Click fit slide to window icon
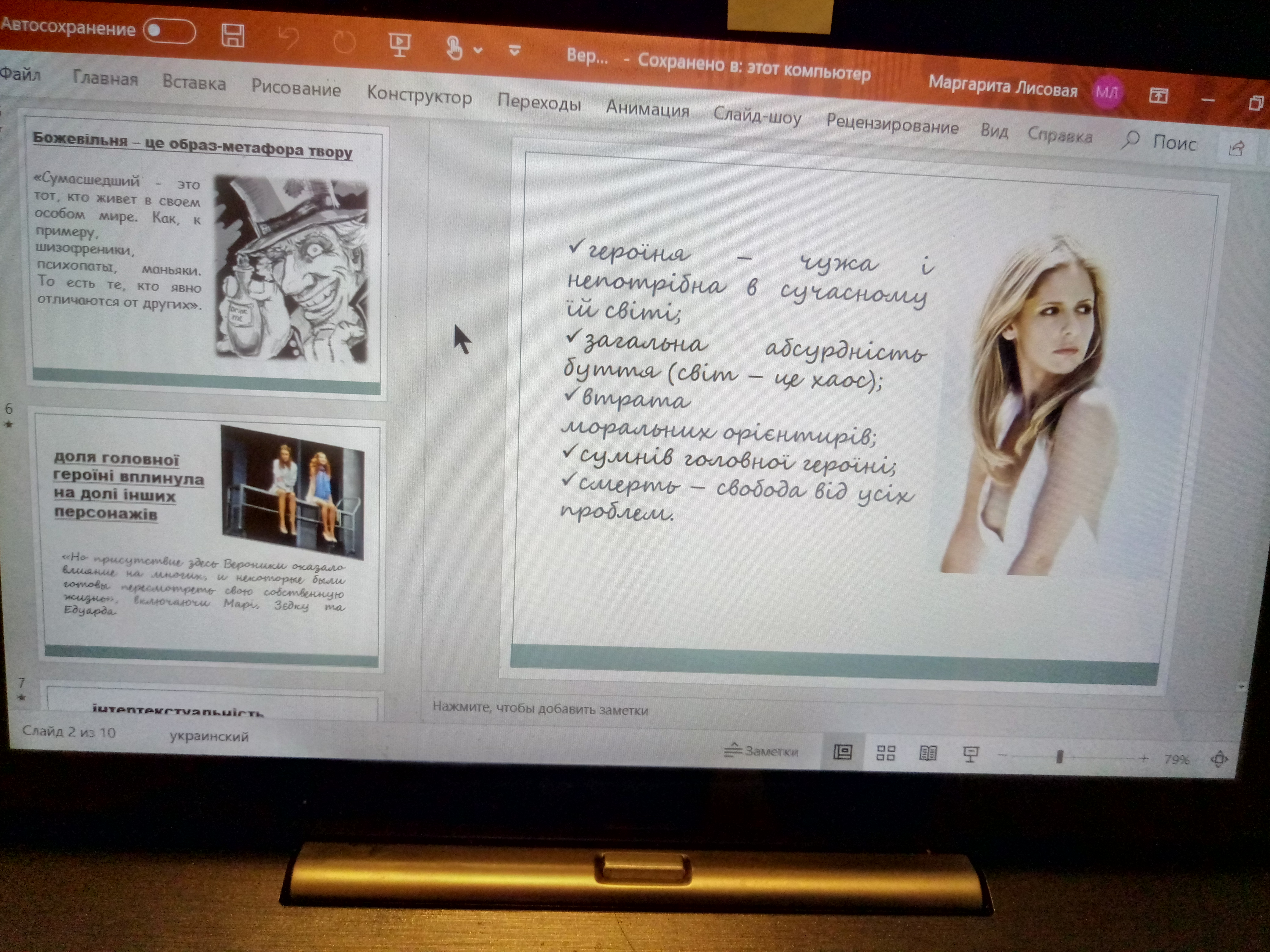Image resolution: width=1270 pixels, height=952 pixels. (1220, 760)
